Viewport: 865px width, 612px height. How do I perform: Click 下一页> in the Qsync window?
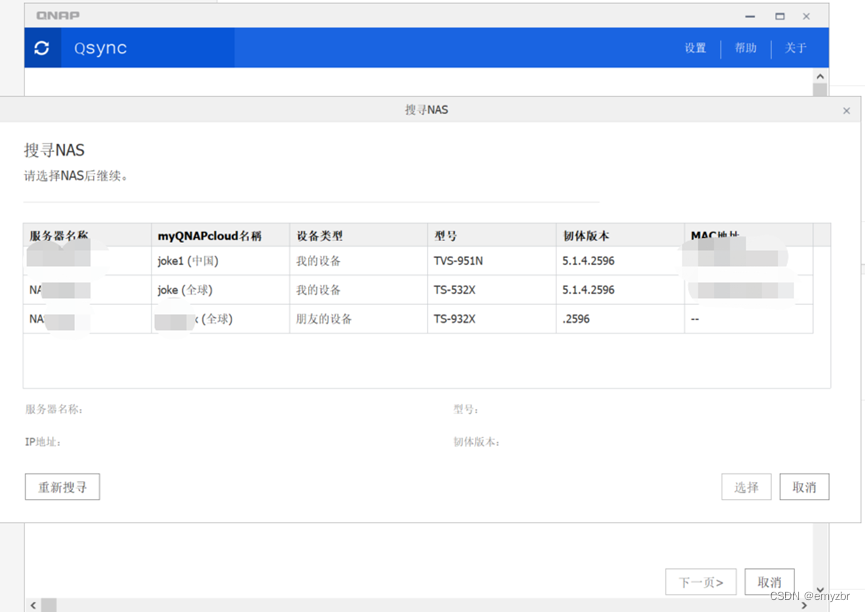pos(701,582)
